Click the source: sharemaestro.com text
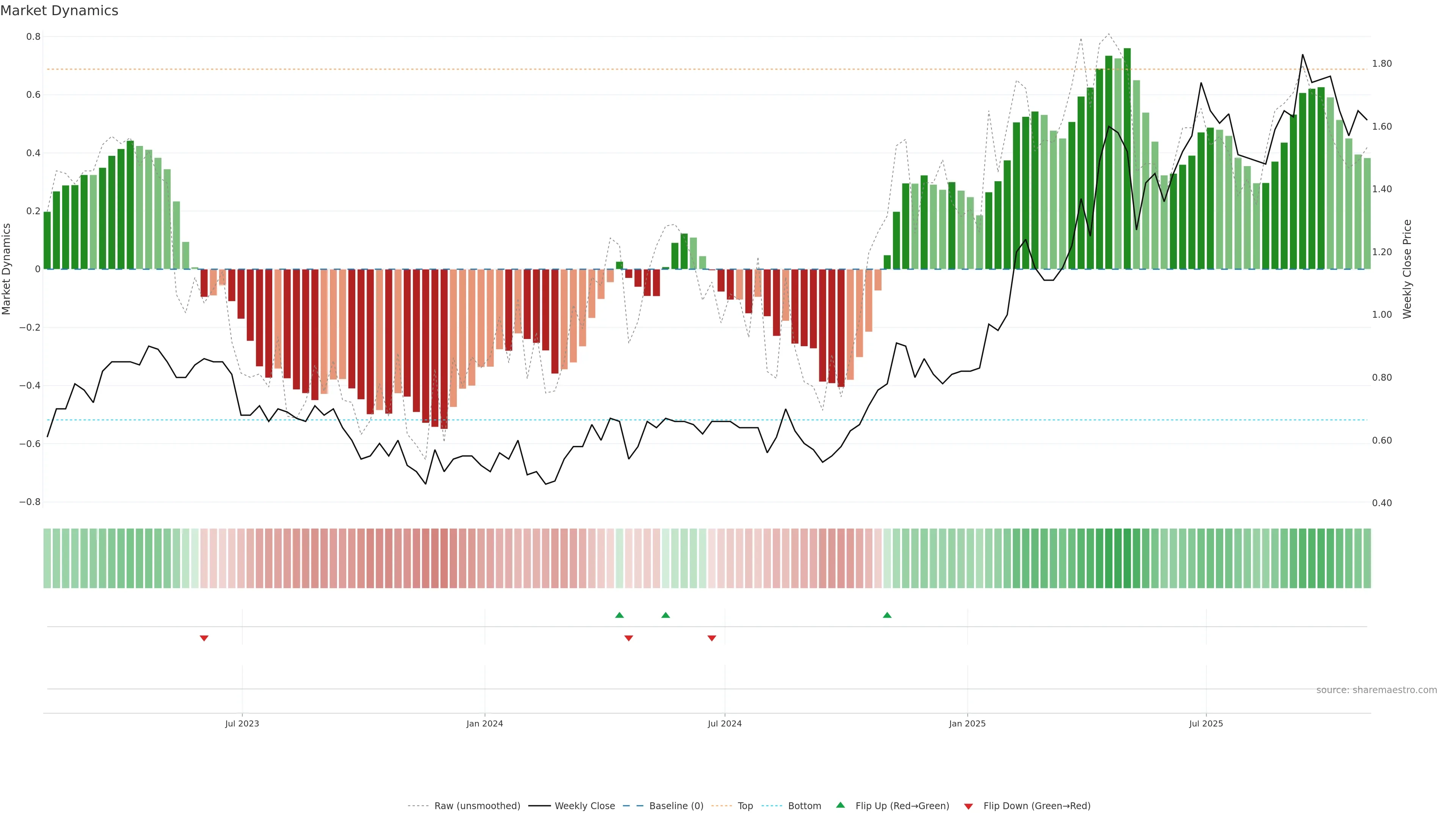Image resolution: width=1456 pixels, height=819 pixels. tap(1376, 690)
